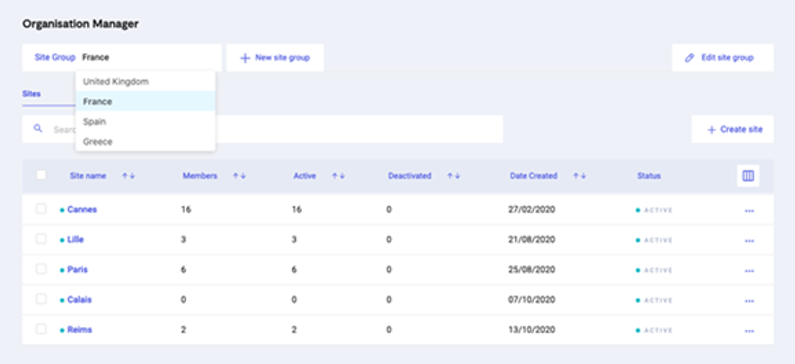Open the three-dot menu for Reims

749,331
